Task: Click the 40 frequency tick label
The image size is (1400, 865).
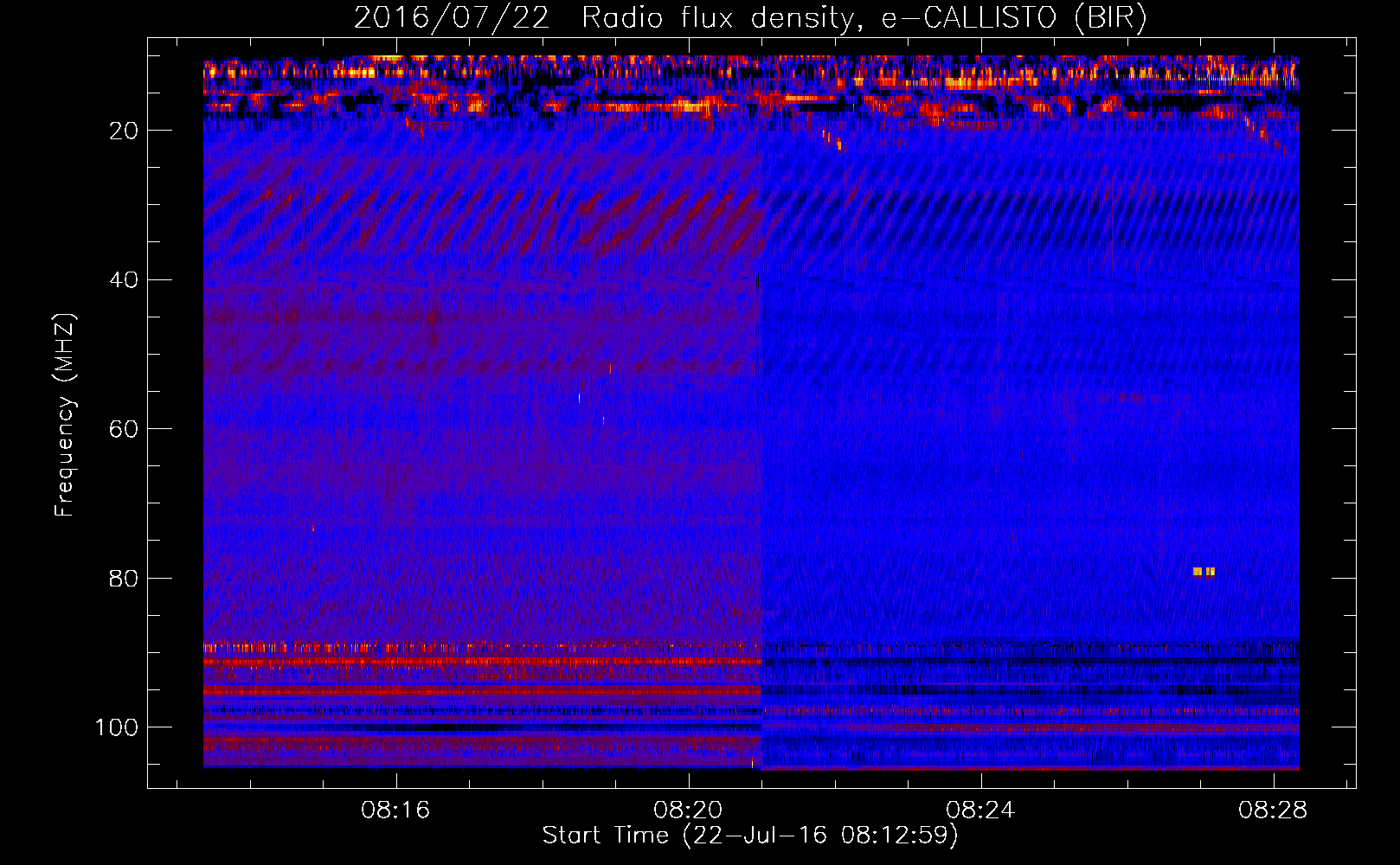Action: pos(125,280)
